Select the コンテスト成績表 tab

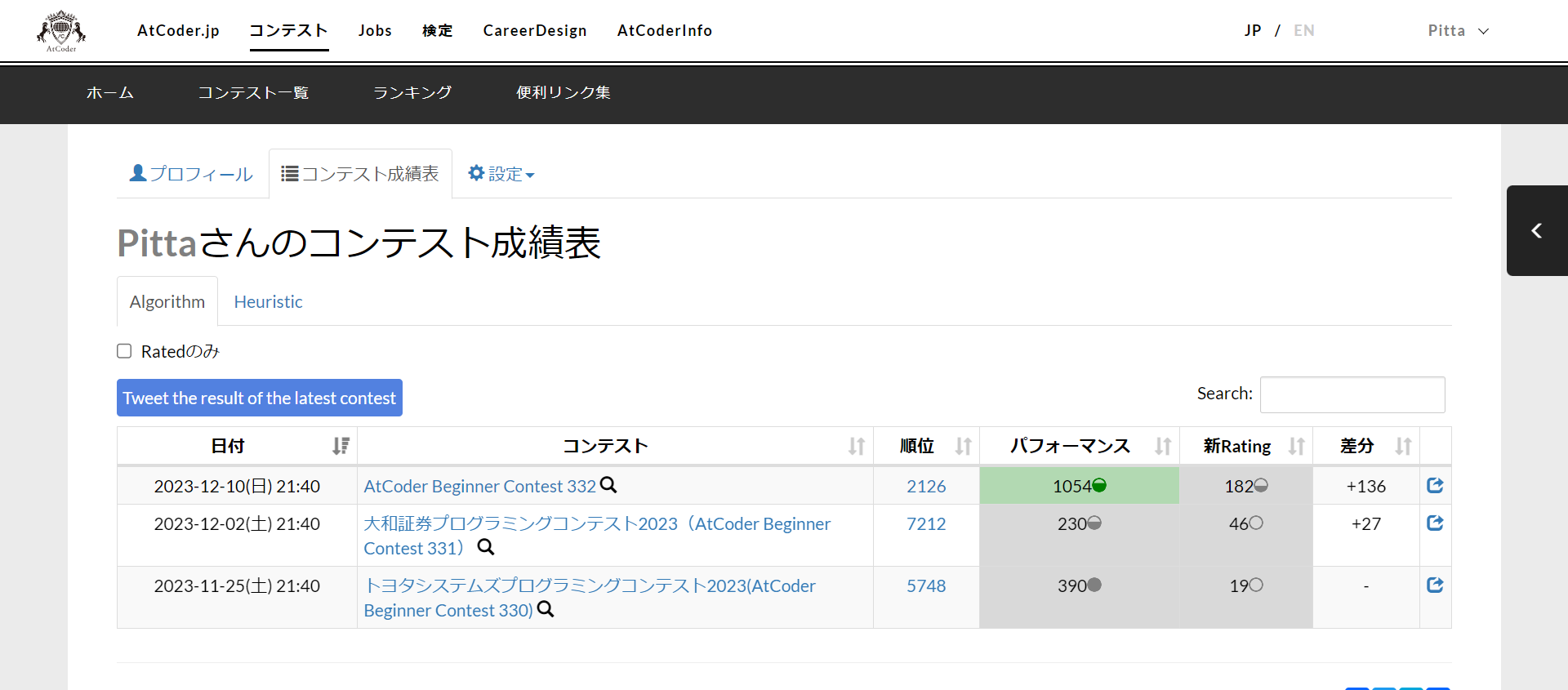(x=360, y=174)
